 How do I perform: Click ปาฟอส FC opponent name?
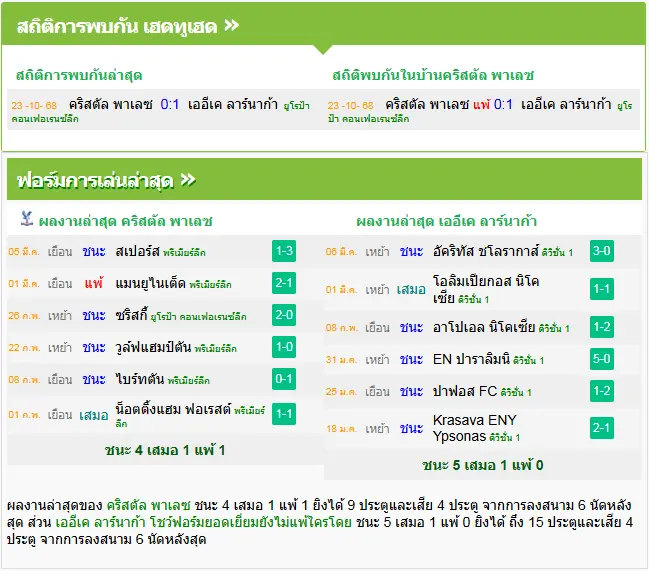465,391
